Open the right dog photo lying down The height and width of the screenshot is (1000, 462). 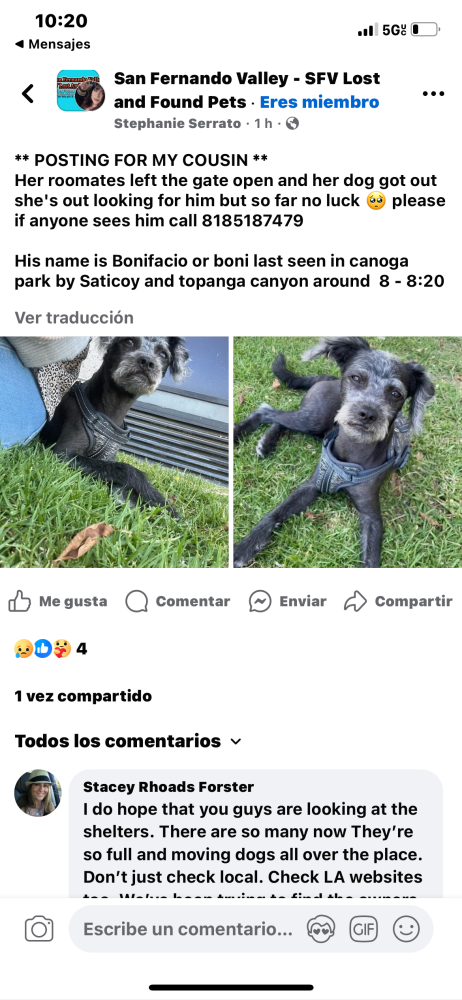coord(348,452)
